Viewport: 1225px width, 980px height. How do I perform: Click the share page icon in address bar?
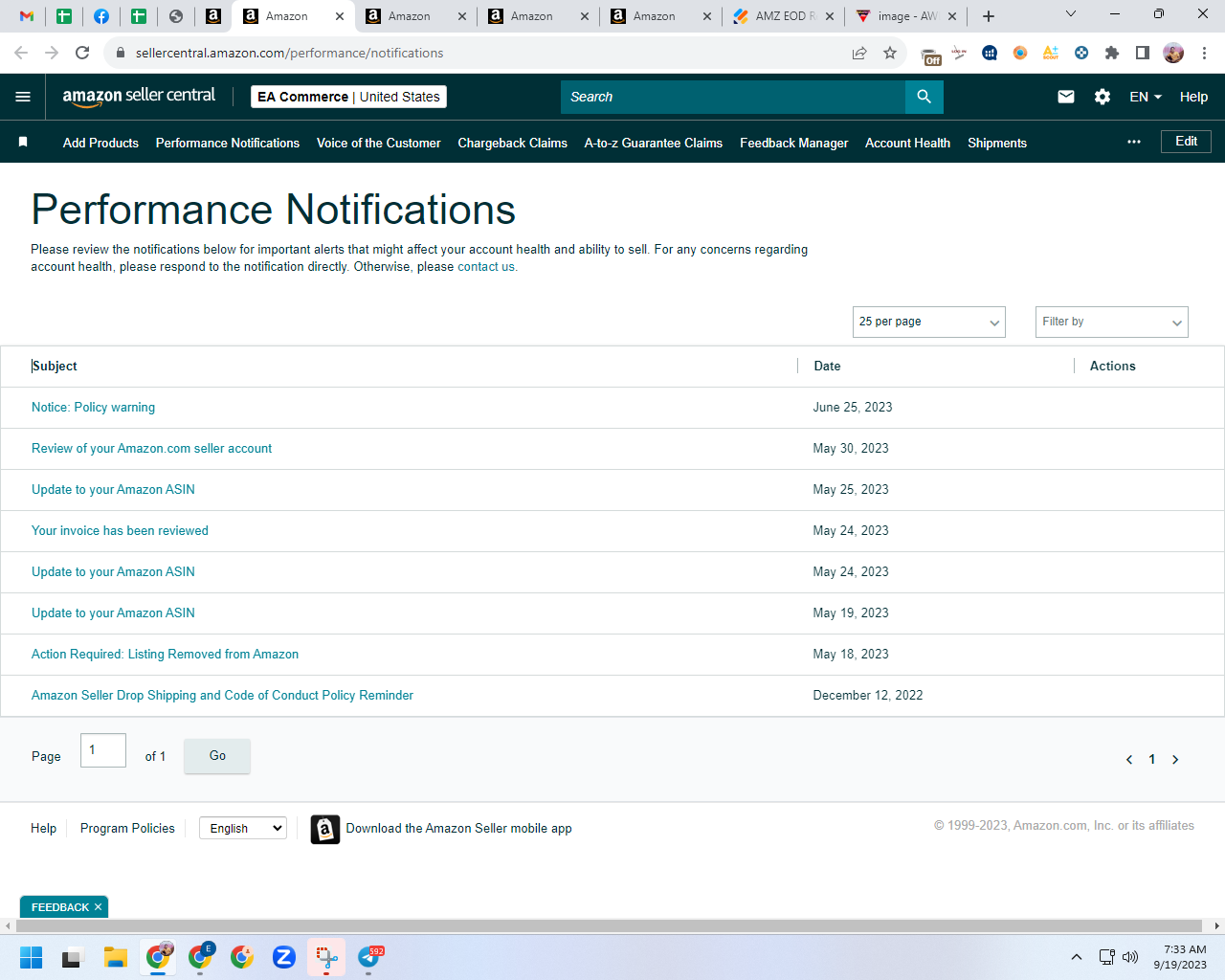pyautogui.click(x=859, y=53)
